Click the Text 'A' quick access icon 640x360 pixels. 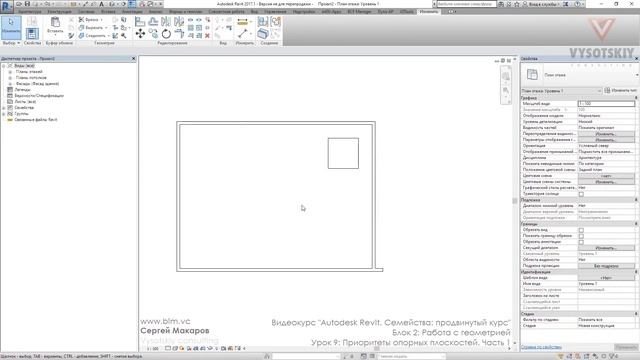(x=101, y=4)
